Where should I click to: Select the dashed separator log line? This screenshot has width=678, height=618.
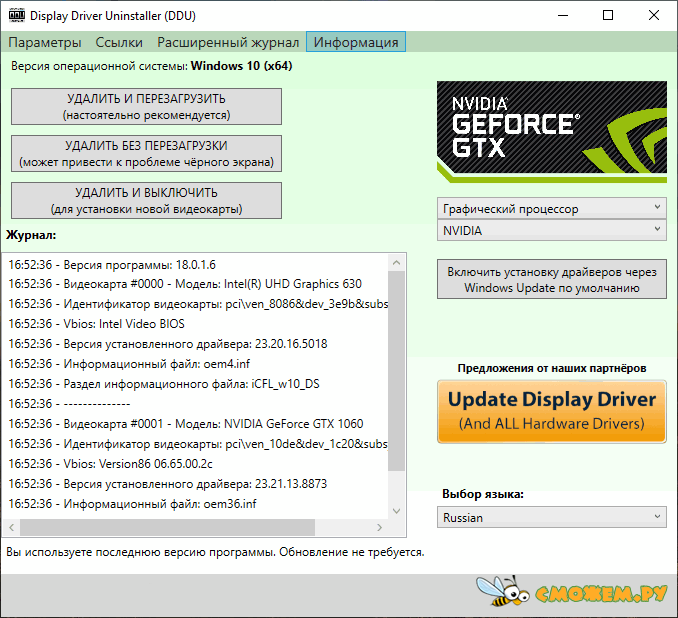[x=69, y=403]
